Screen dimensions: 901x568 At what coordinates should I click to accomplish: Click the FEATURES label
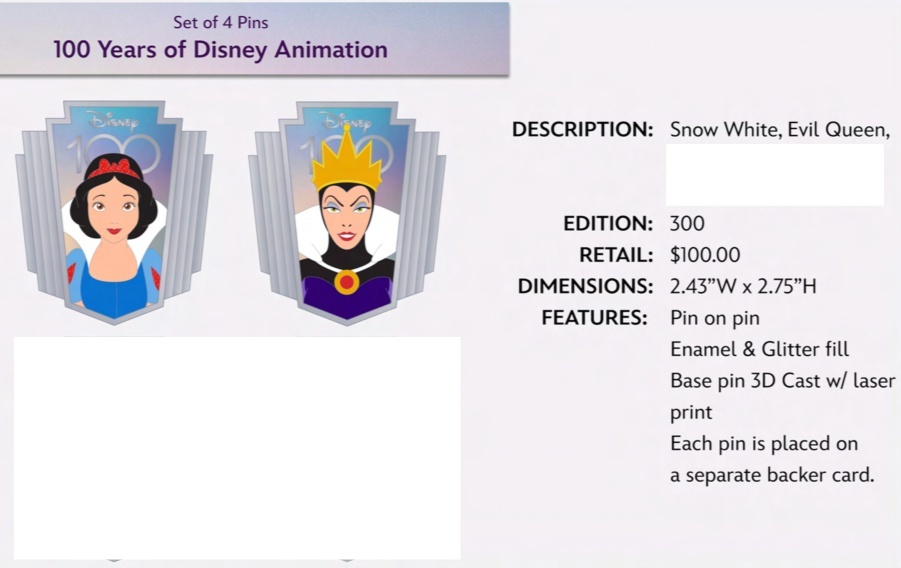pyautogui.click(x=595, y=317)
